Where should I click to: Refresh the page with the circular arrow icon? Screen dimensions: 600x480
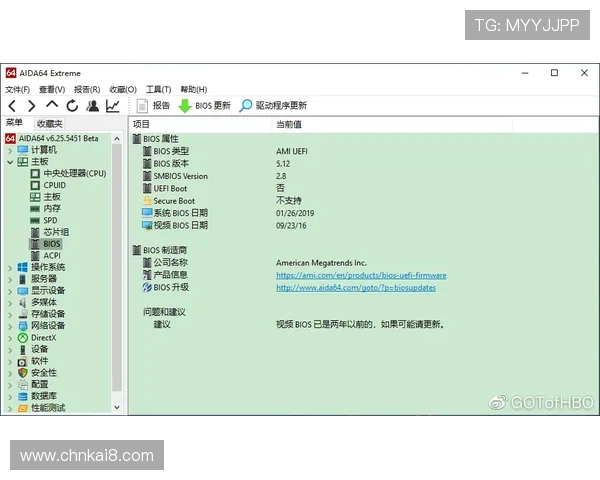(72, 106)
